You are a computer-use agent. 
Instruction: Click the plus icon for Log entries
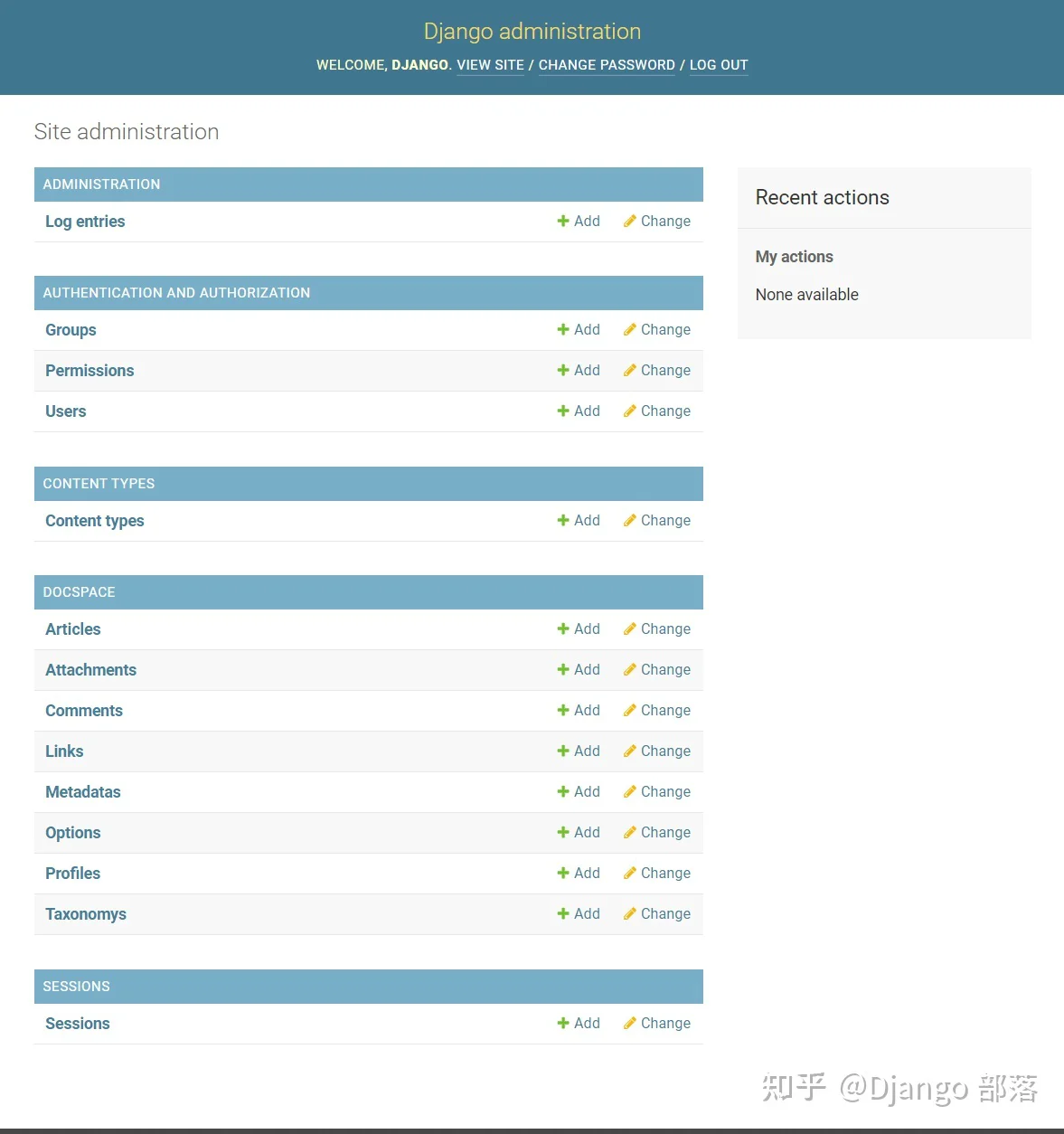[563, 221]
